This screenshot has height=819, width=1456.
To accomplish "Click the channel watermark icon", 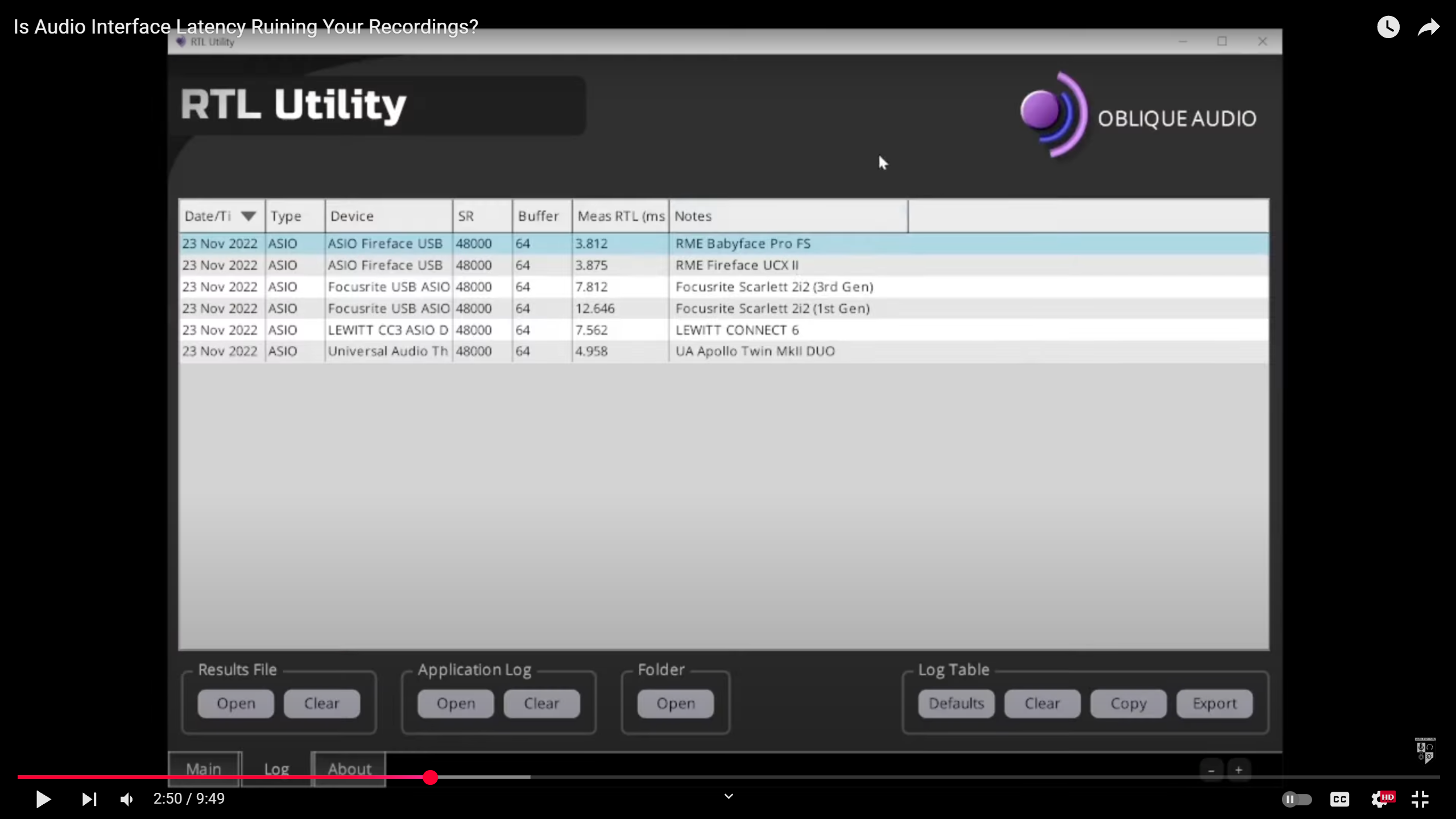I will click(x=1425, y=750).
